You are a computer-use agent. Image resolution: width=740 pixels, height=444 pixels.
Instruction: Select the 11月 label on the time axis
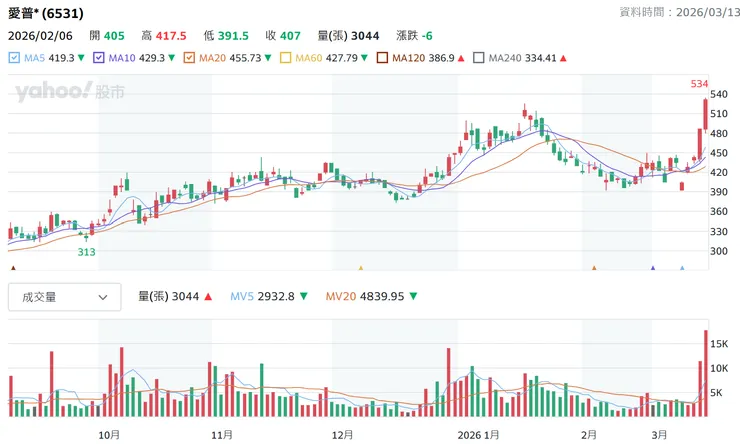(223, 435)
